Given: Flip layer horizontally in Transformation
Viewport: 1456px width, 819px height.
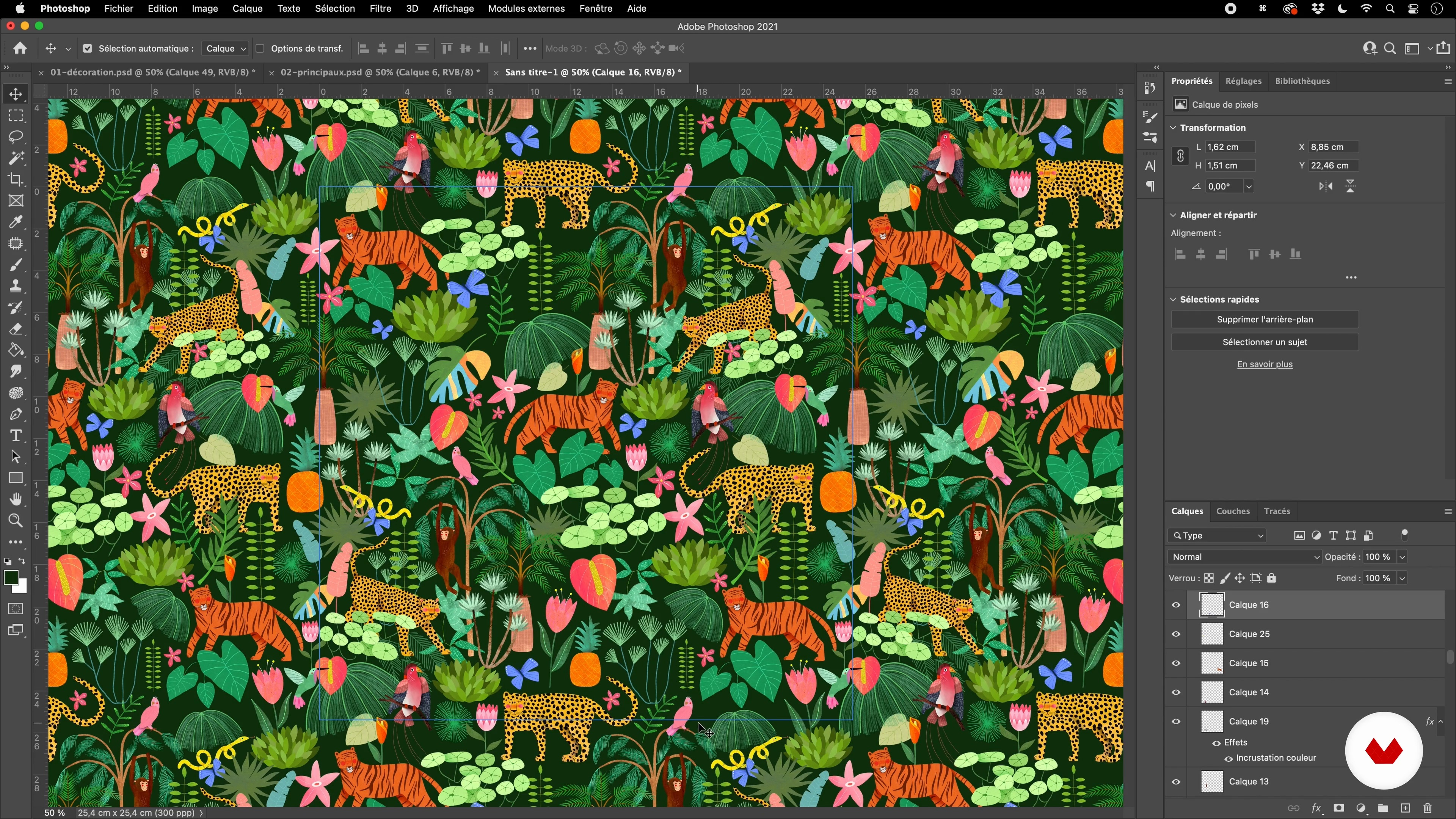Looking at the screenshot, I should (1326, 187).
